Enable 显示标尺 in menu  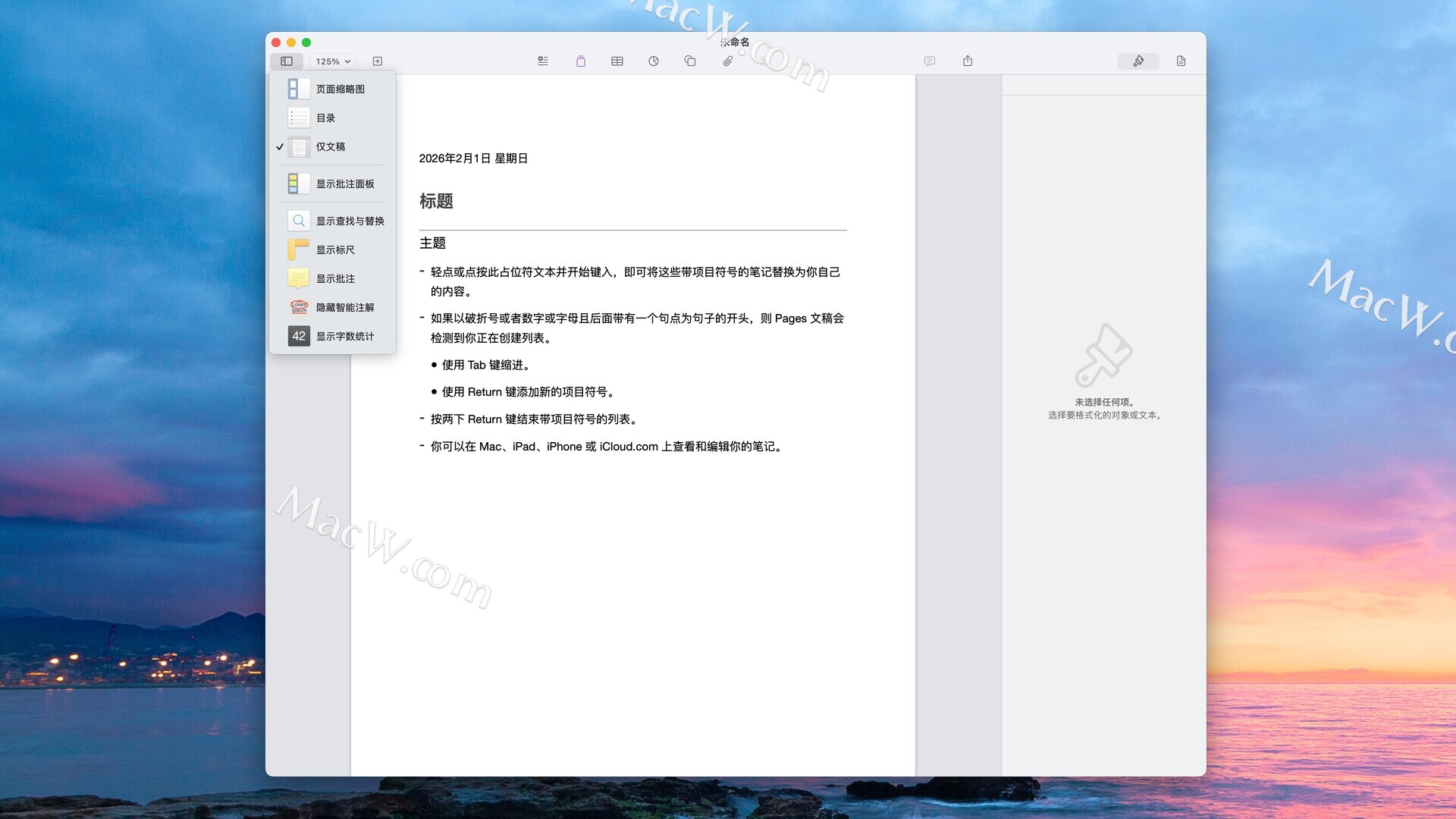pos(335,250)
